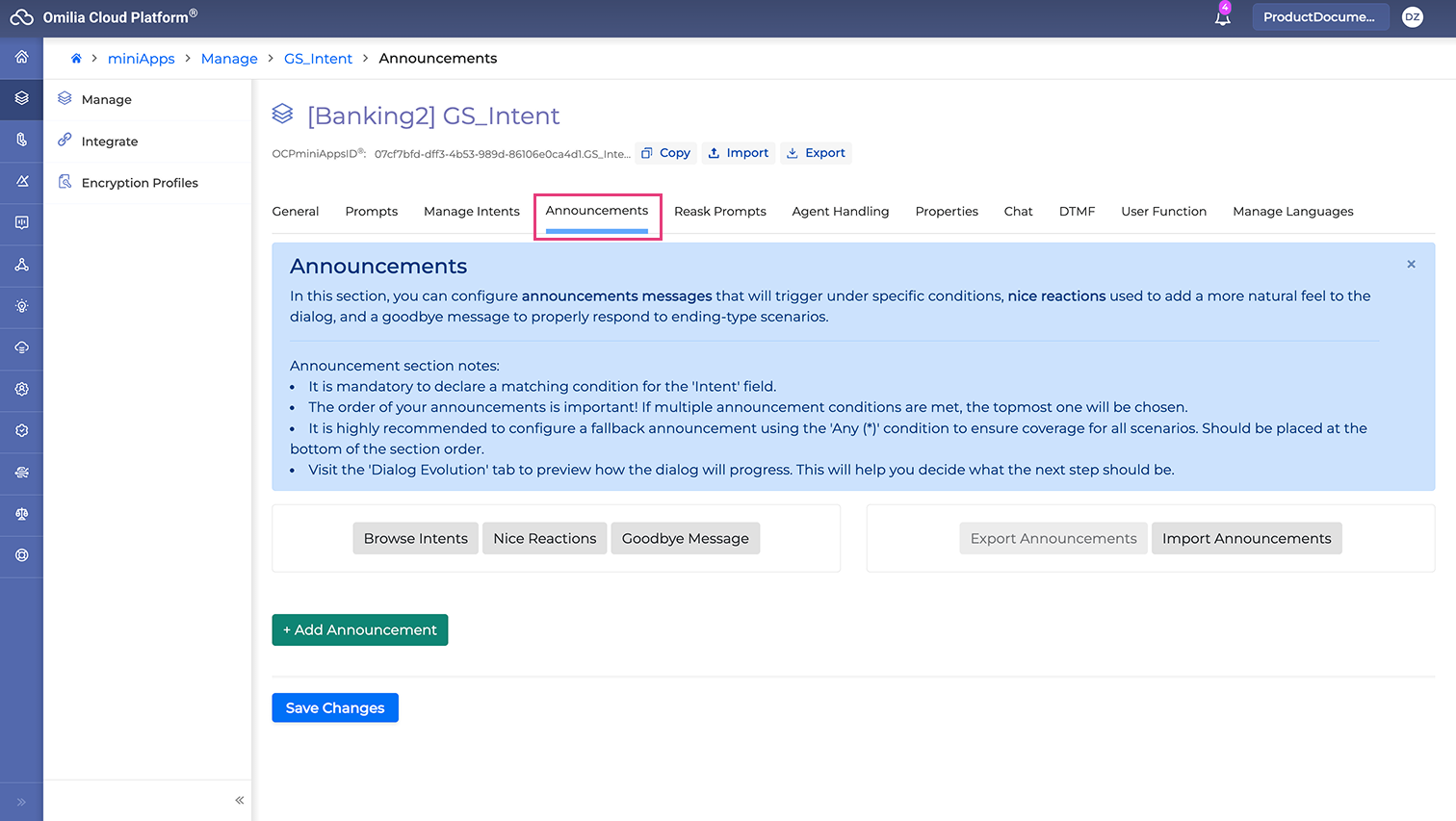1456x821 pixels.
Task: Open the scales icon in sidebar
Action: [21, 514]
